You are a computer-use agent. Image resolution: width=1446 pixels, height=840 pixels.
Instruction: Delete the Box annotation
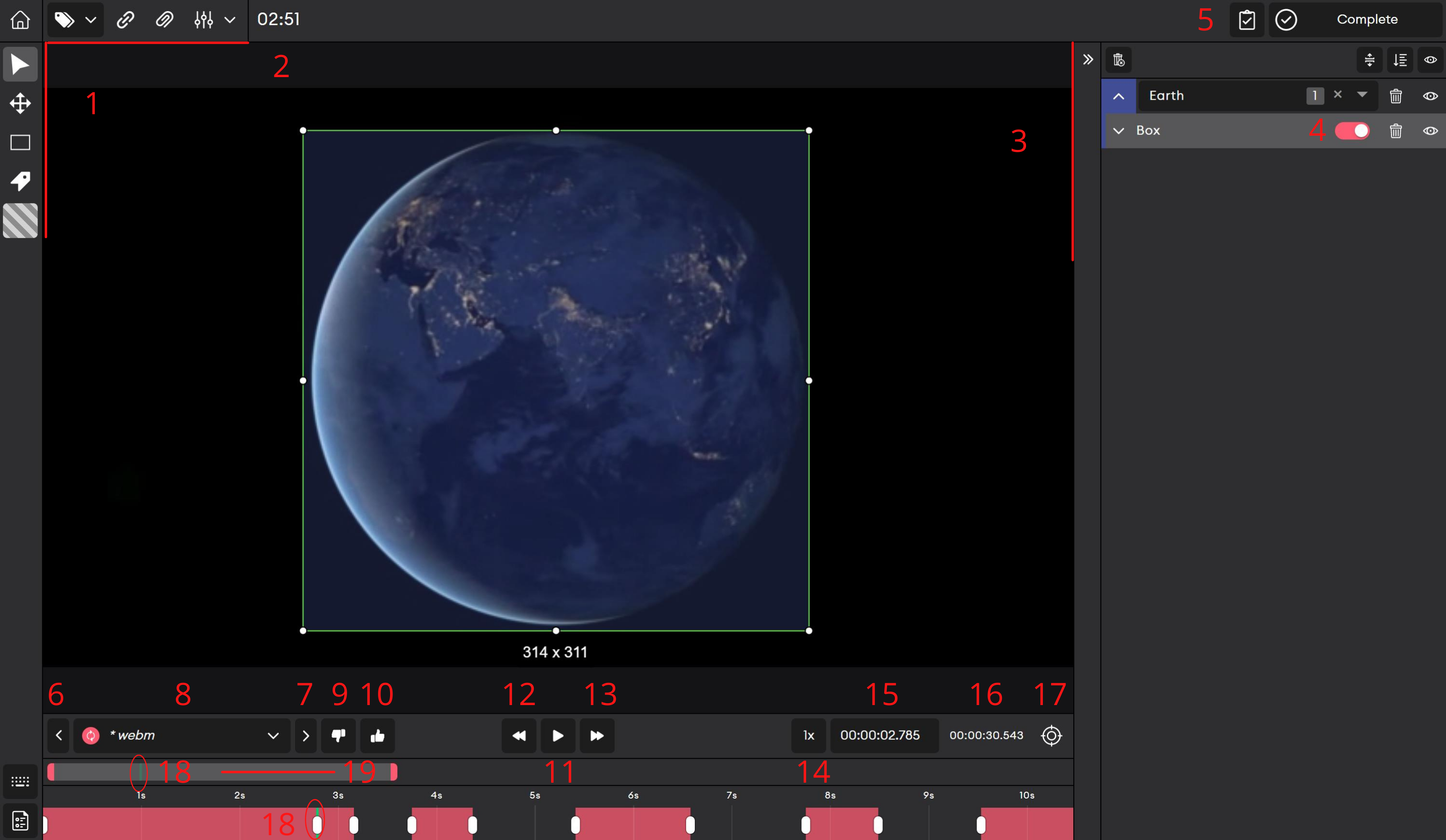pyautogui.click(x=1395, y=131)
